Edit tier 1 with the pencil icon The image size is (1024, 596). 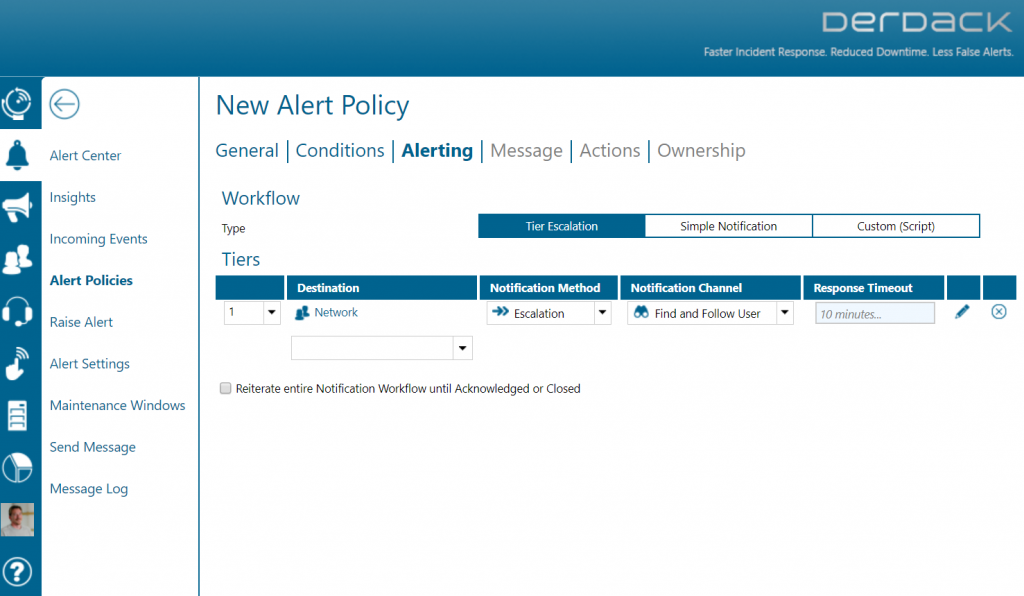click(962, 312)
